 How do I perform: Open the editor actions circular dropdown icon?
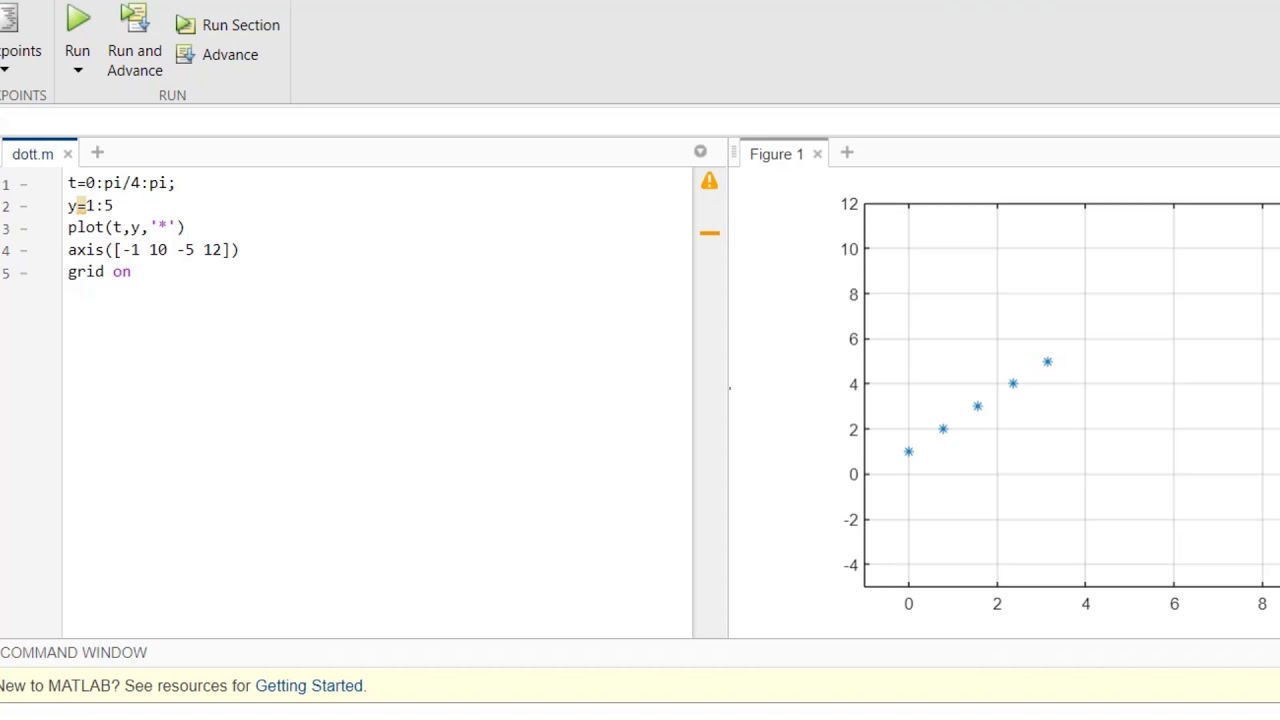700,152
